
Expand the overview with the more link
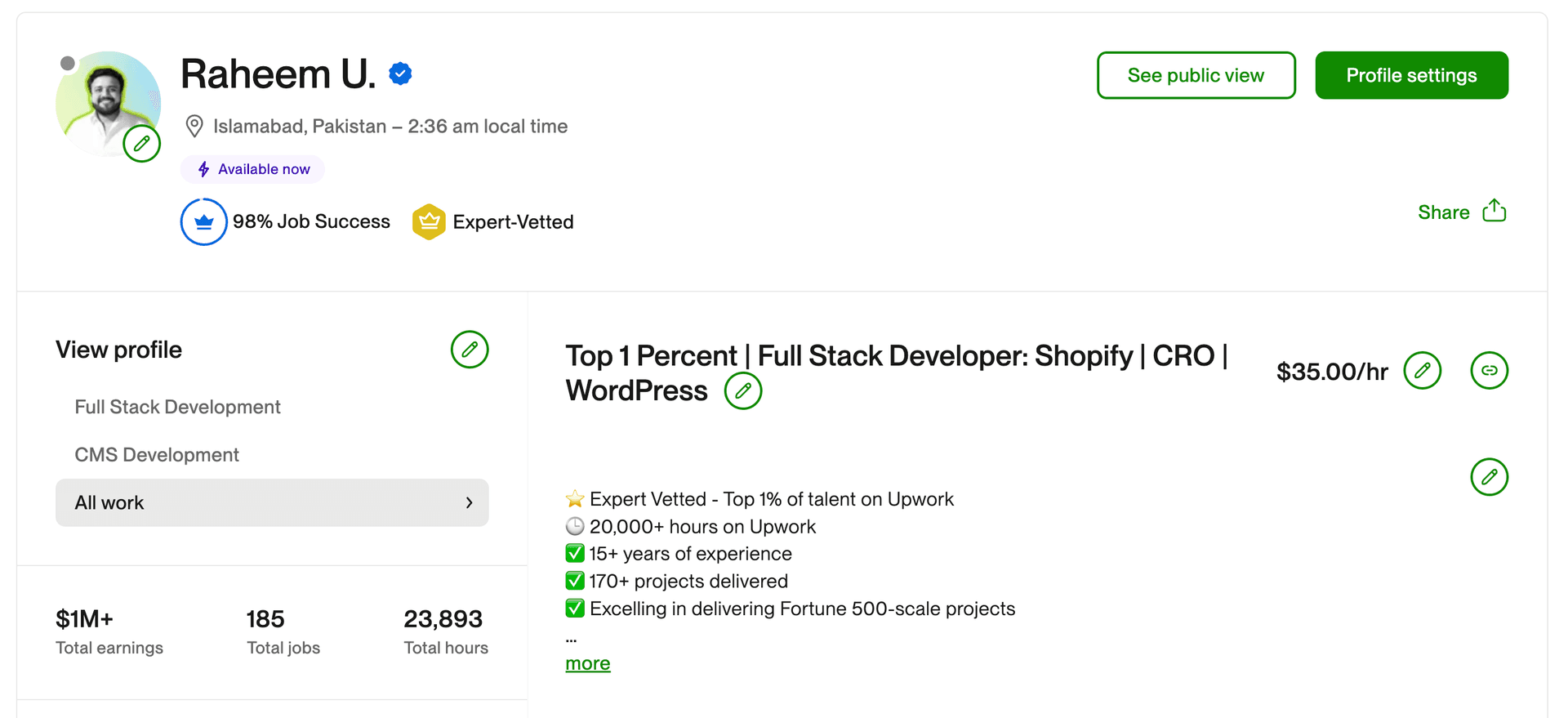[x=587, y=663]
